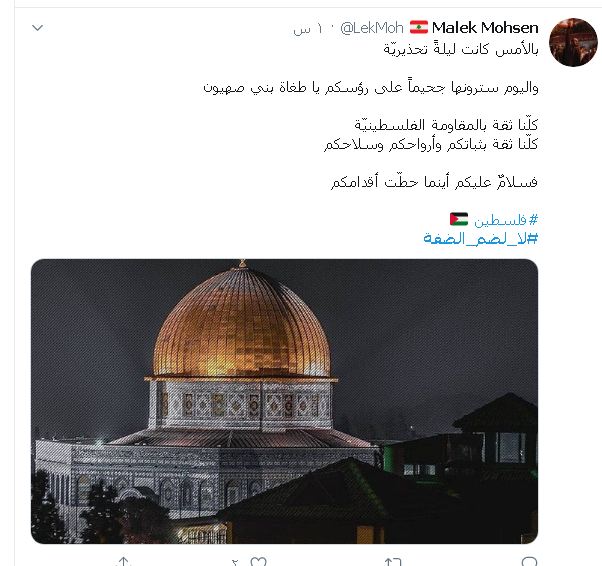Click the line كلنا ثقة بالمقاومة الفلسطينية
The height and width of the screenshot is (566, 602).
[x=446, y=125]
